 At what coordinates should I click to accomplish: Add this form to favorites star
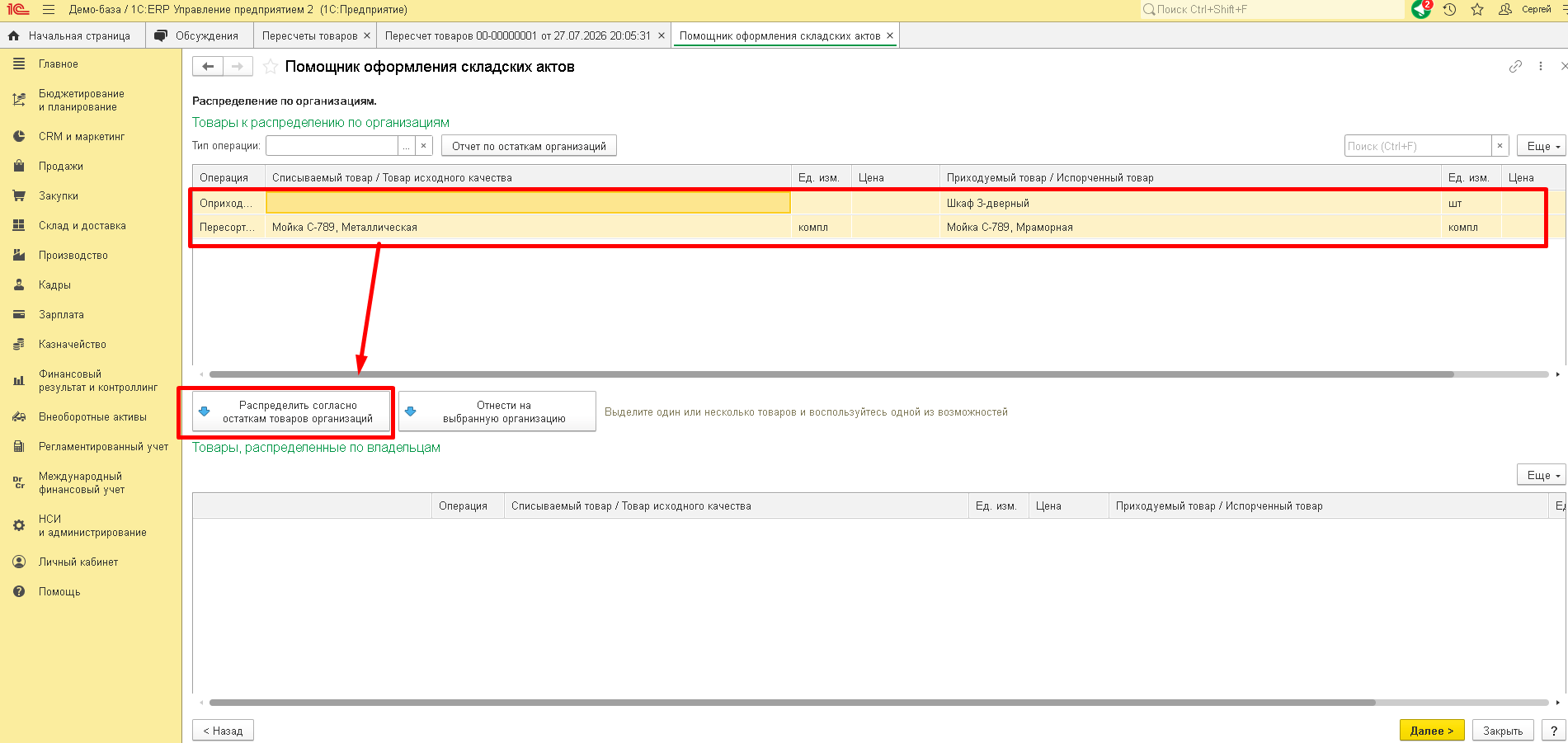coord(270,67)
